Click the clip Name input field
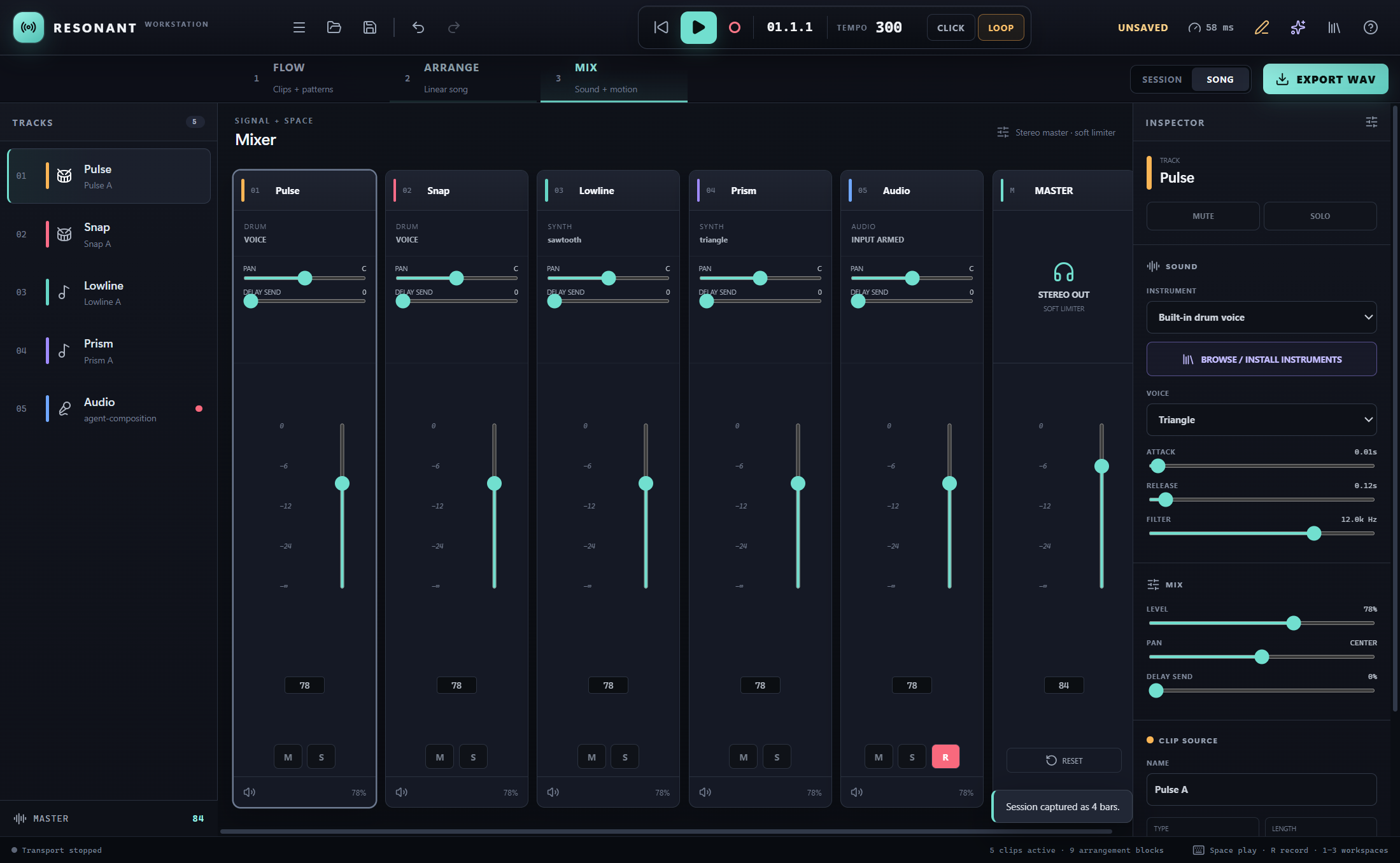 [1262, 790]
